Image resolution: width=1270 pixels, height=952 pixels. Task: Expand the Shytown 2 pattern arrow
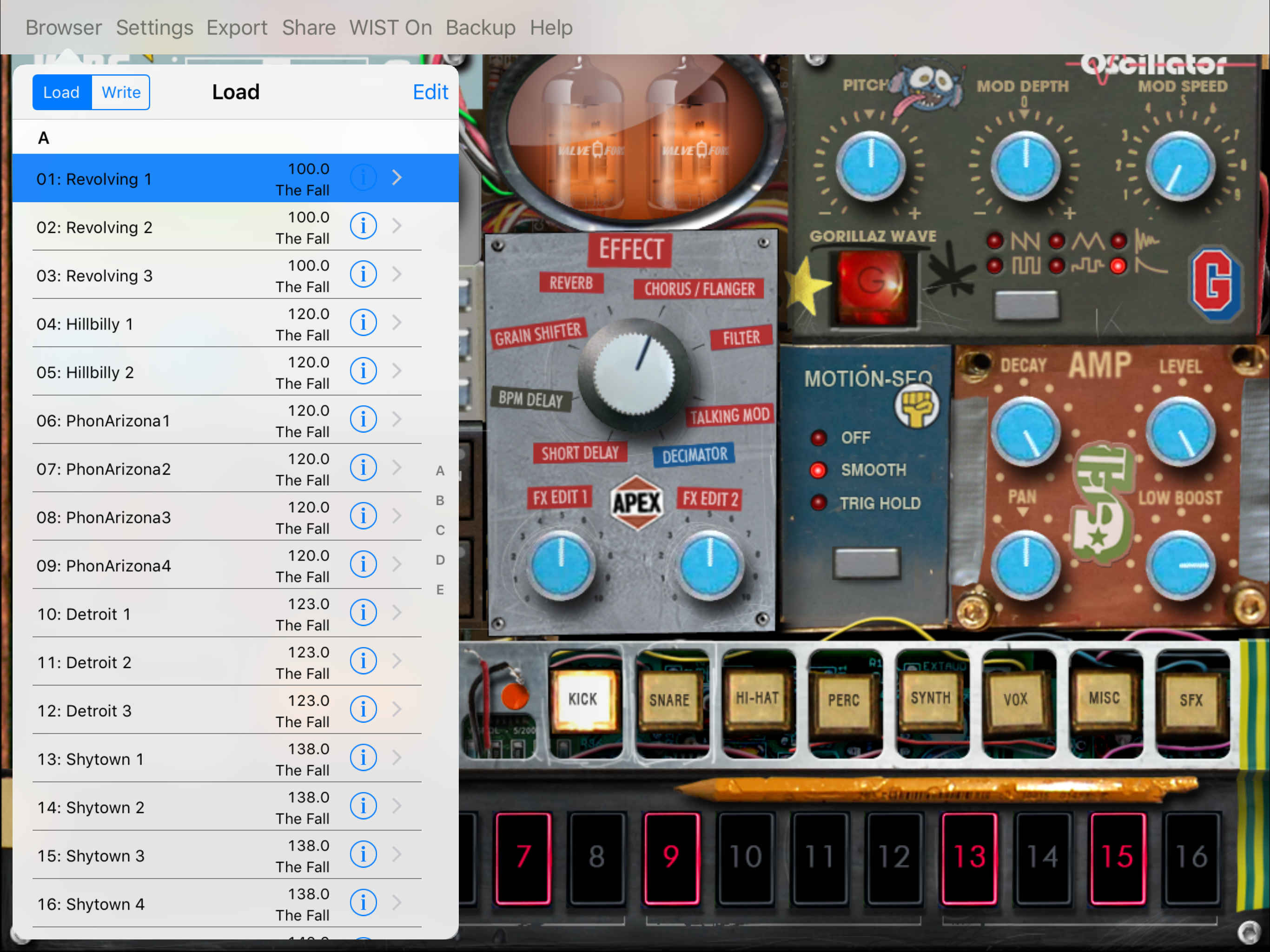tap(397, 806)
